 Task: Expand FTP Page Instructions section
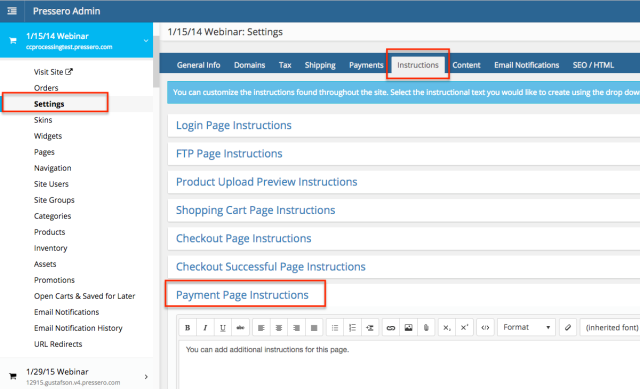pos(229,153)
